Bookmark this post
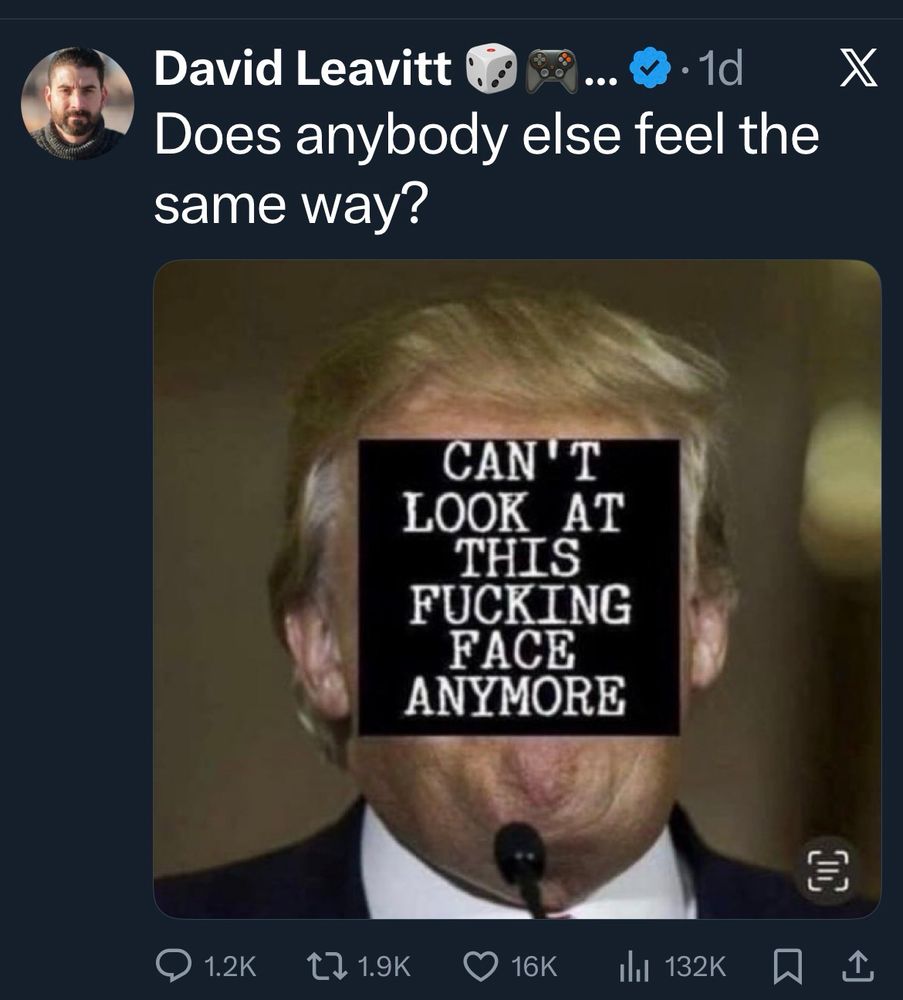This screenshot has width=903, height=1000. [788, 966]
